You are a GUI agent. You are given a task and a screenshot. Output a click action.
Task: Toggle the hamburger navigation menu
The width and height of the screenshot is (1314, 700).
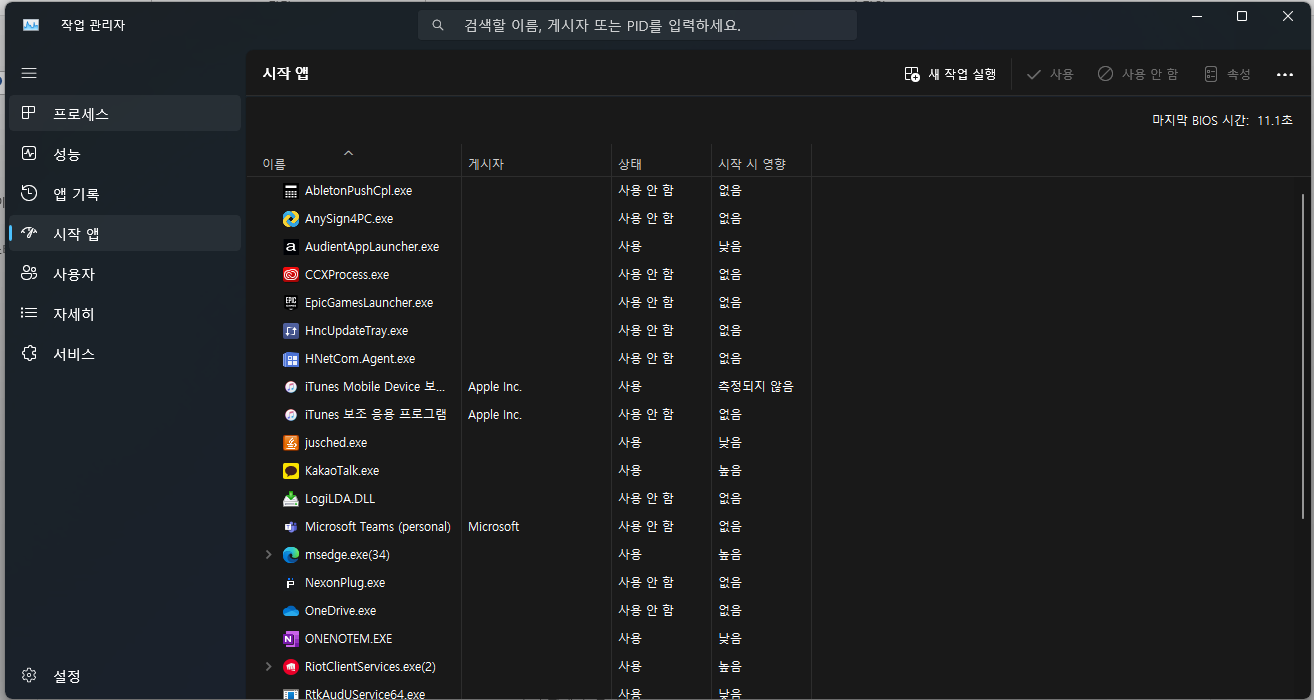click(29, 73)
